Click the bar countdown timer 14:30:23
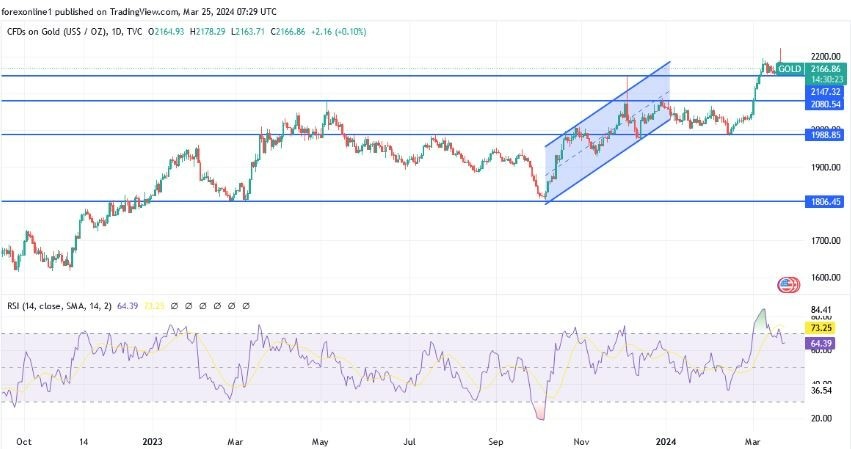This screenshot has height=449, width=851. [825, 79]
